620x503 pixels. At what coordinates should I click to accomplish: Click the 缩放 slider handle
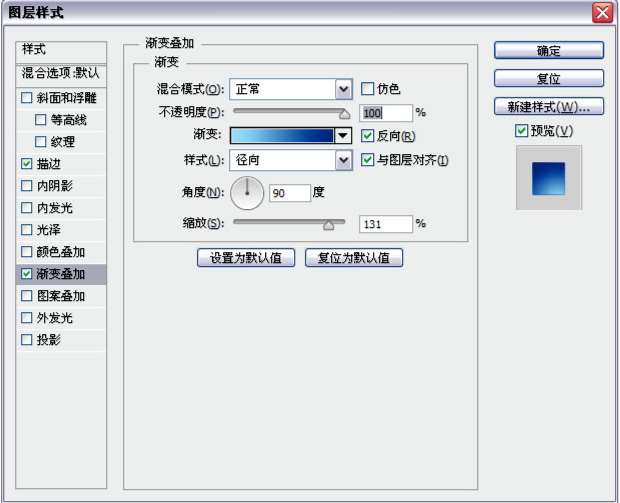[329, 225]
